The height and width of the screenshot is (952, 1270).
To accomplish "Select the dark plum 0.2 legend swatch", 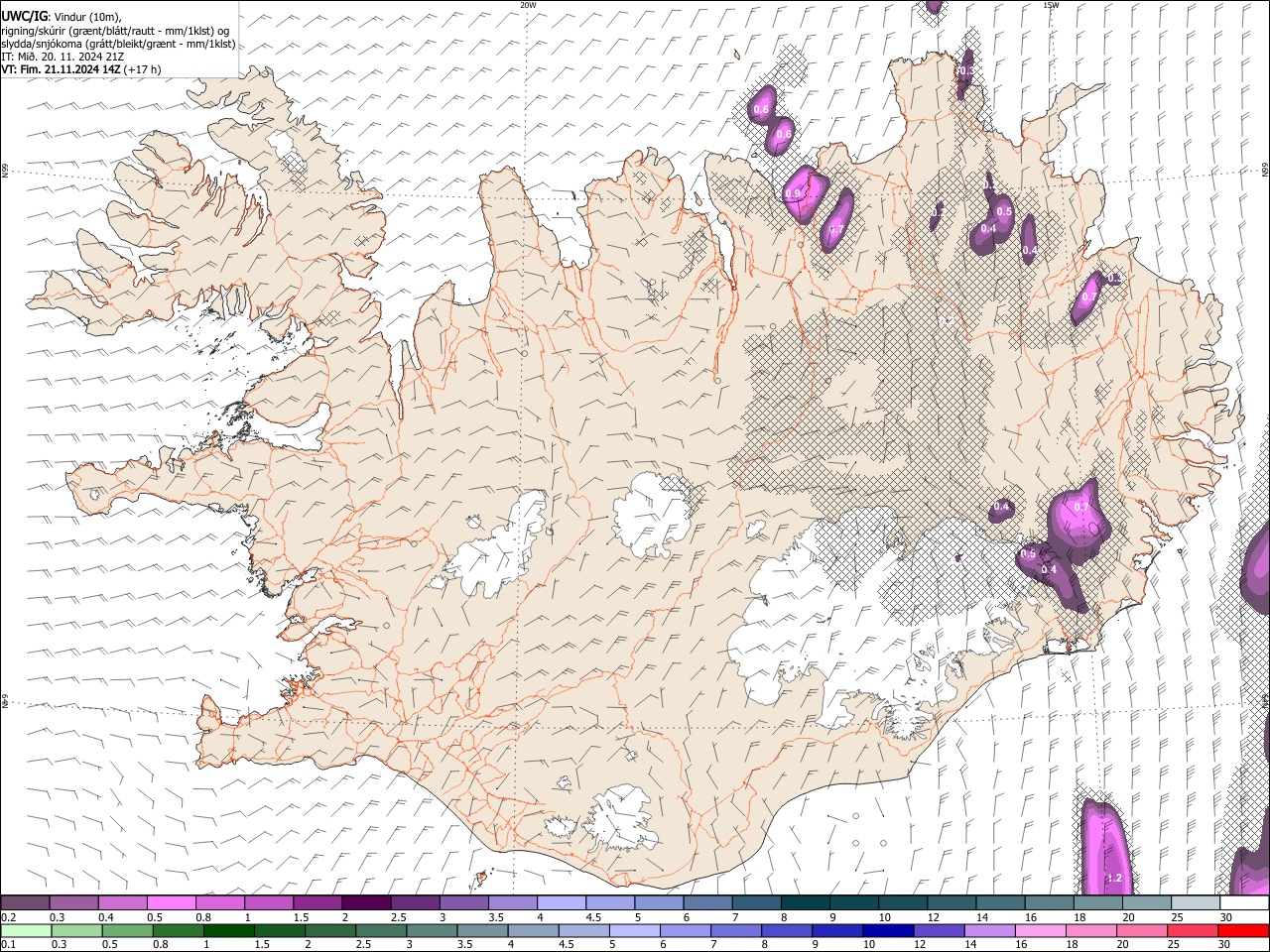I will pos(25,903).
